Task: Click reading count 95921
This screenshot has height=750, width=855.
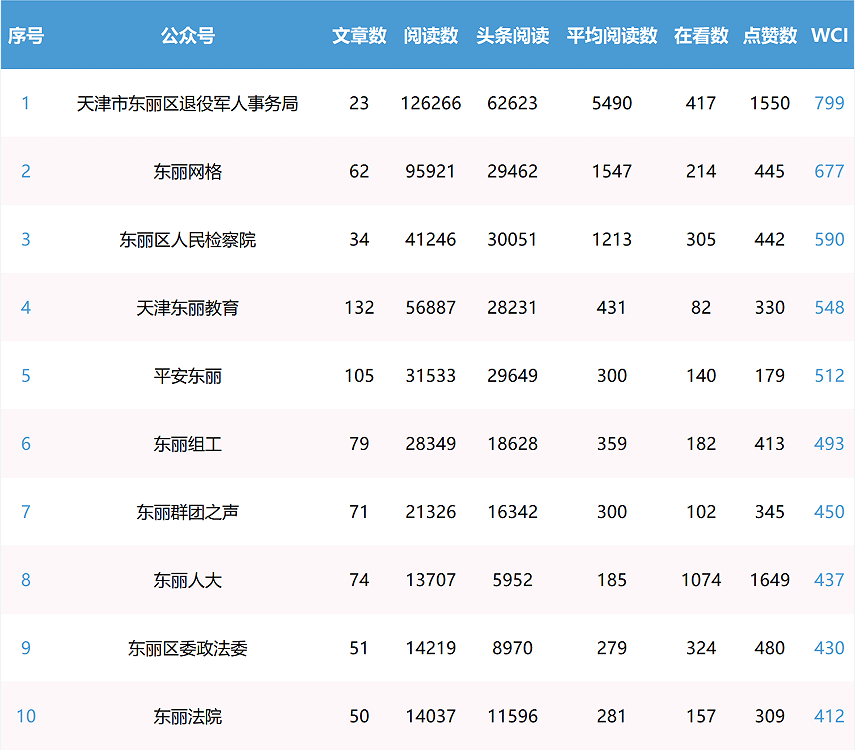Action: (431, 171)
